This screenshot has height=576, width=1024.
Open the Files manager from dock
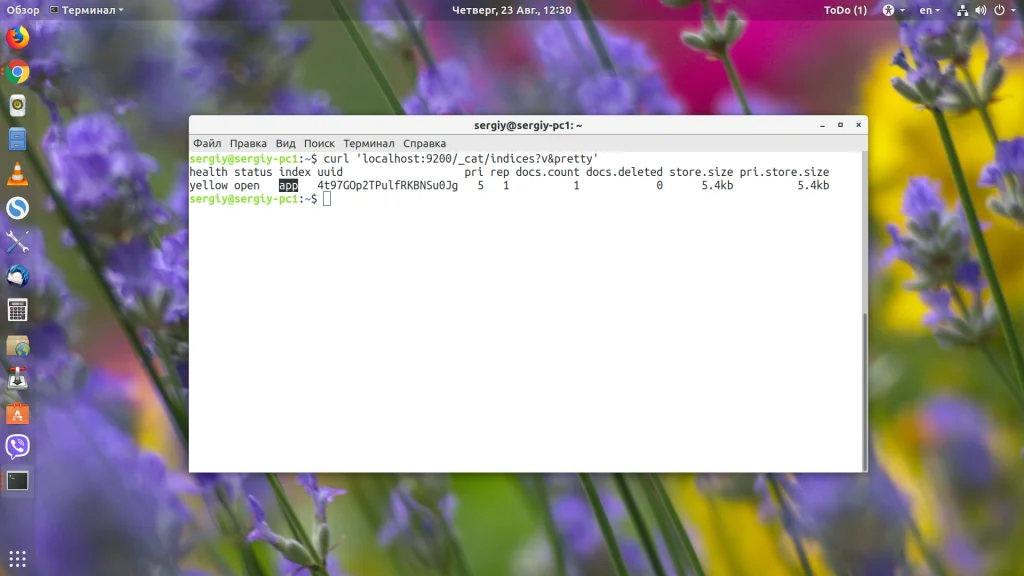tap(18, 140)
